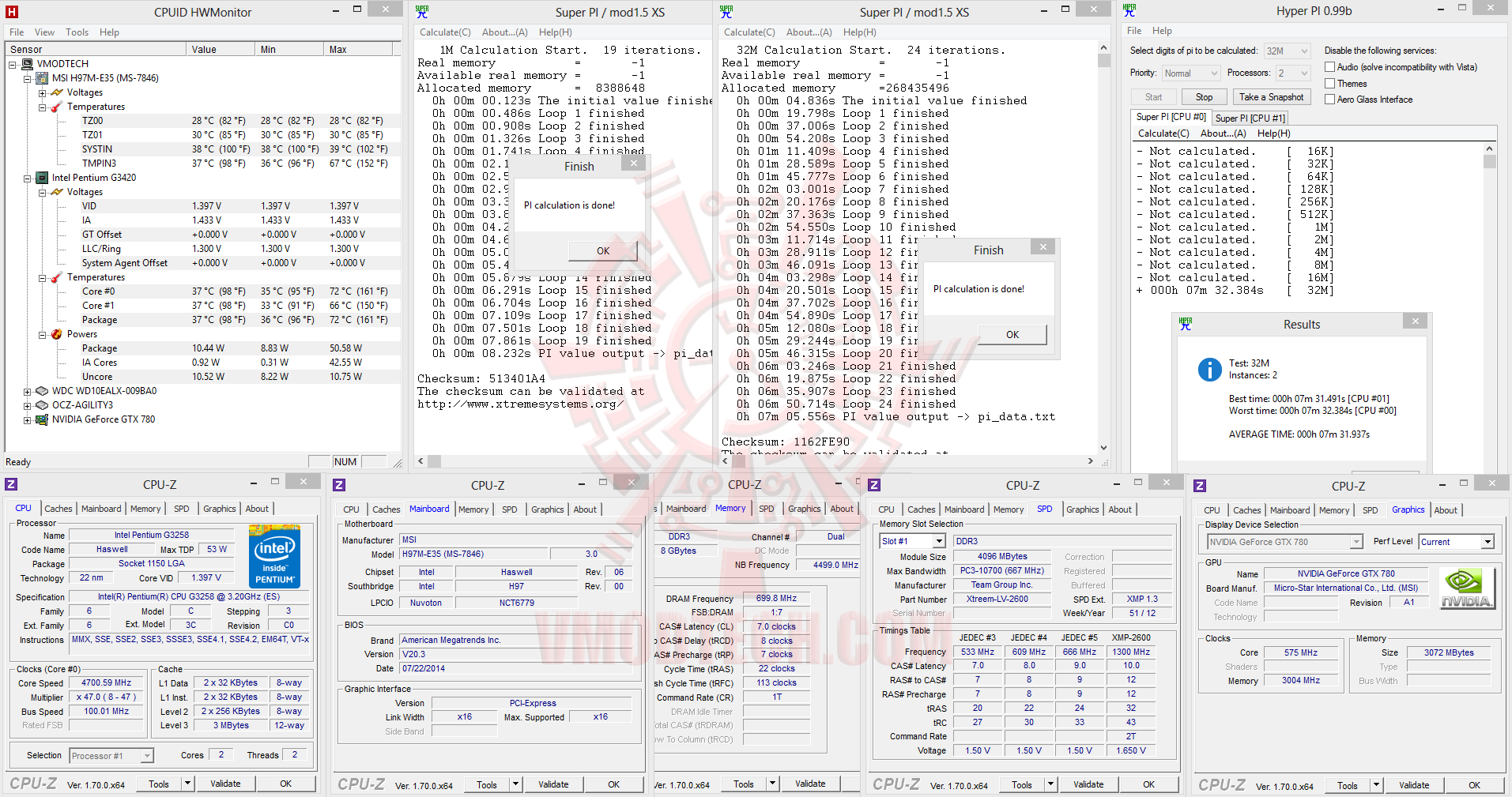The width and height of the screenshot is (1512, 797).
Task: Click the CPU-Z icon of the Display Device window
Action: [1200, 486]
